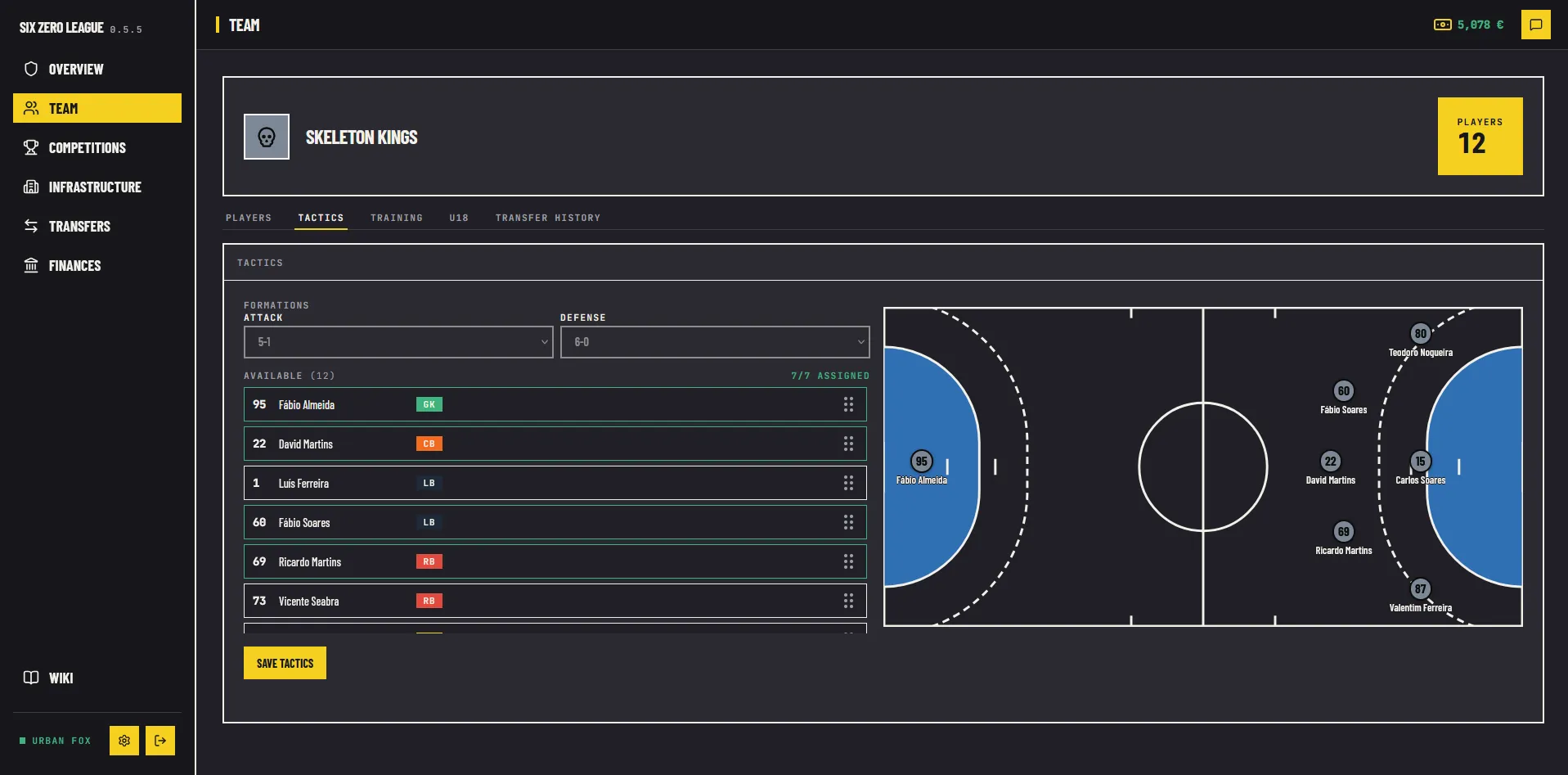Click the Vicente Seabra player name
The height and width of the screenshot is (775, 1568).
(308, 601)
